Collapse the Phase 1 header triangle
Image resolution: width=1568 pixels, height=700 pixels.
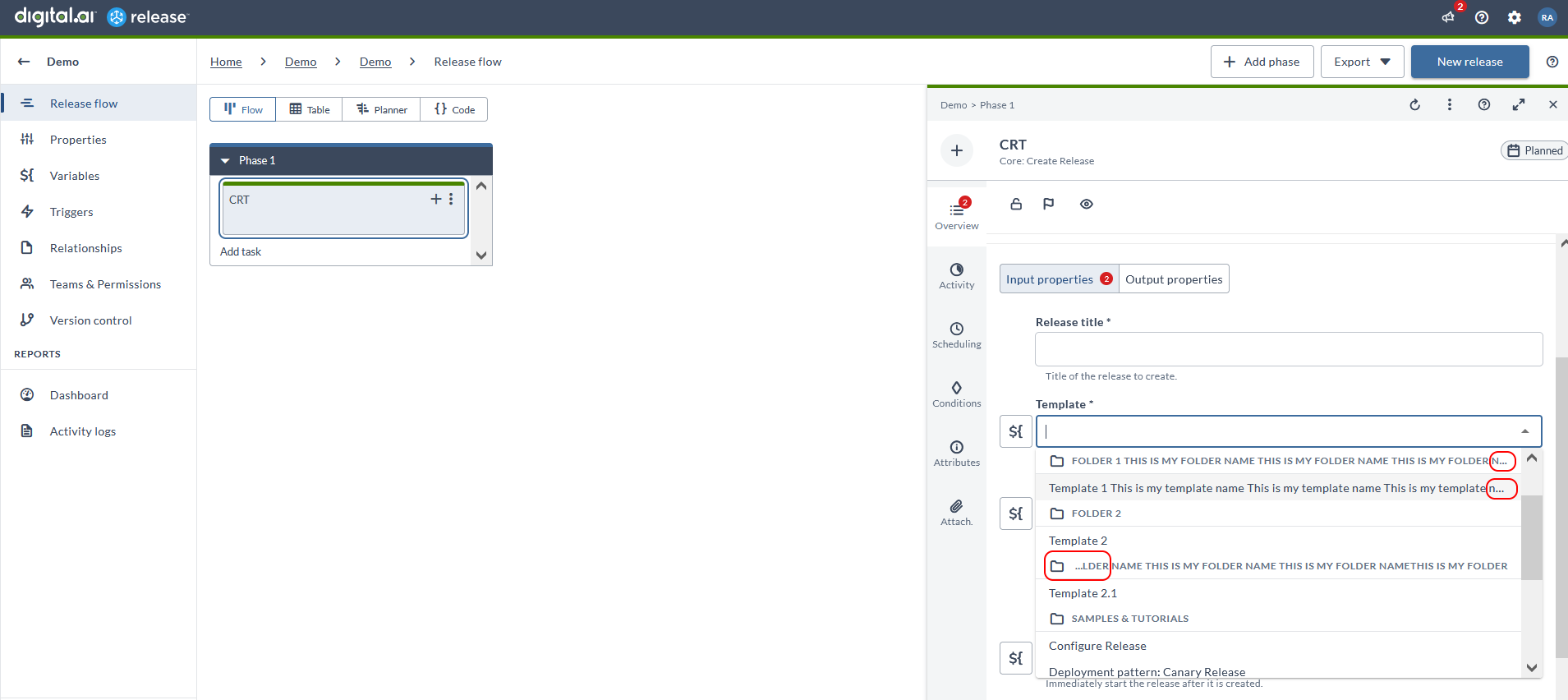click(225, 160)
